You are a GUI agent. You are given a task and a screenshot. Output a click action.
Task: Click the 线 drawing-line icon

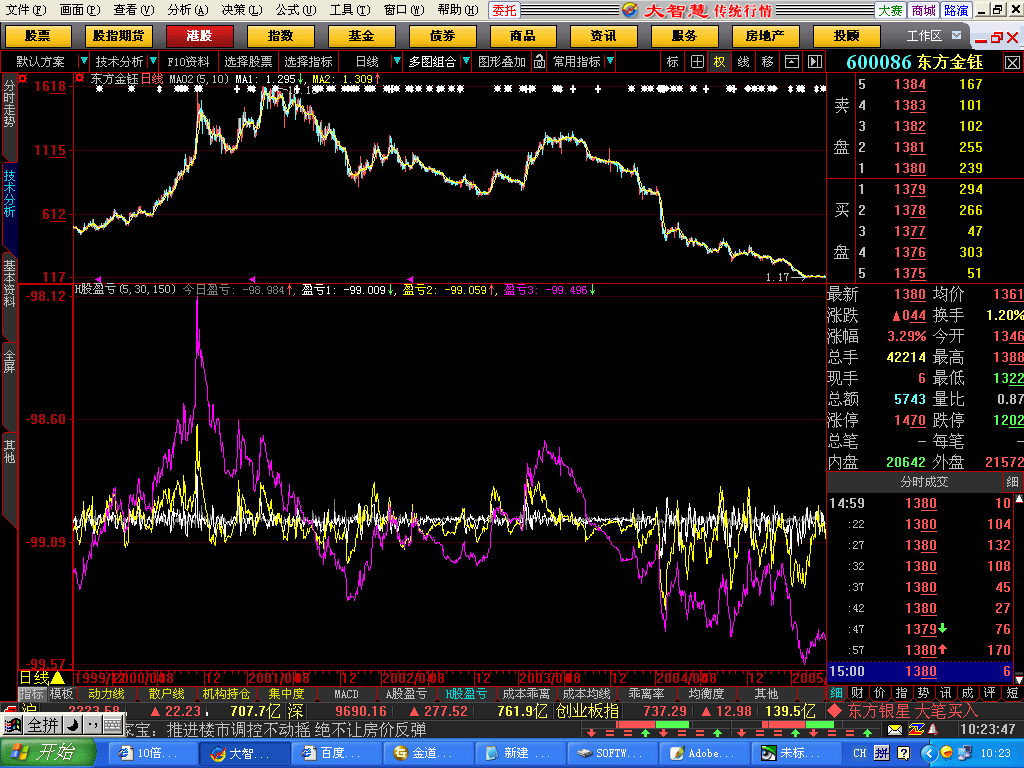pos(743,61)
